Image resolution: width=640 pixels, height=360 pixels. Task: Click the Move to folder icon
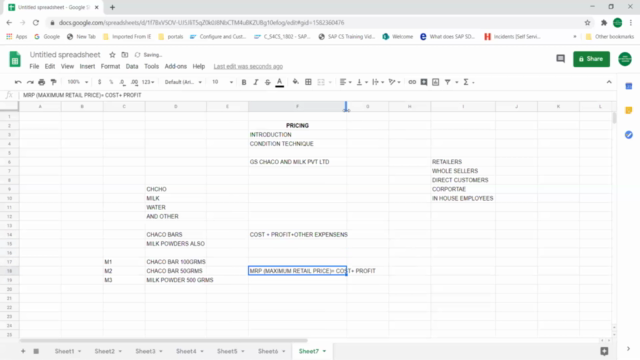tap(124, 55)
